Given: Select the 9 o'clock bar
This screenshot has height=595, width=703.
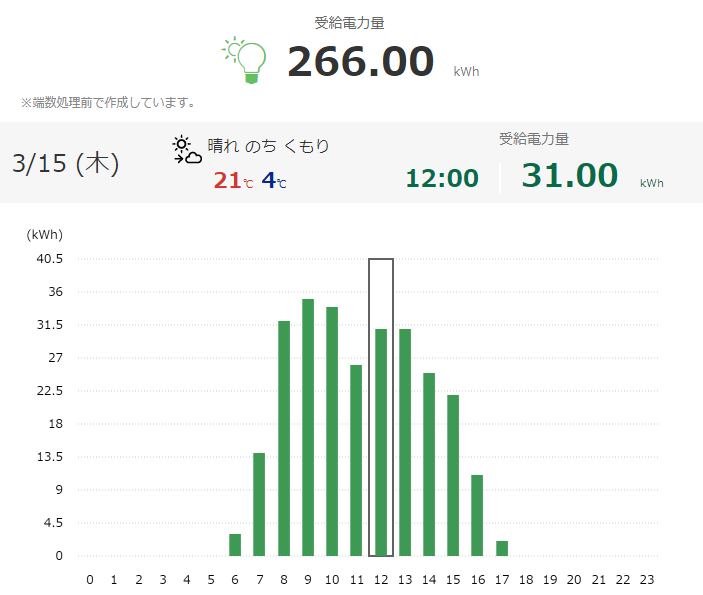Looking at the screenshot, I should tap(308, 427).
